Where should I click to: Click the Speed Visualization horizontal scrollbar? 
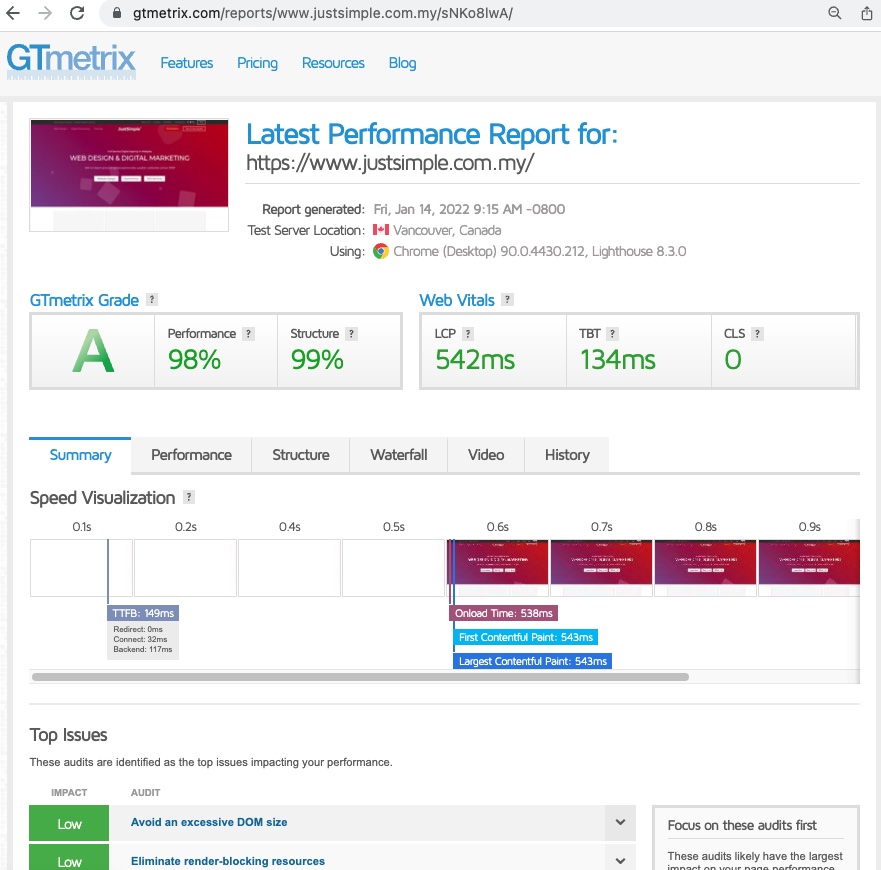[360, 677]
